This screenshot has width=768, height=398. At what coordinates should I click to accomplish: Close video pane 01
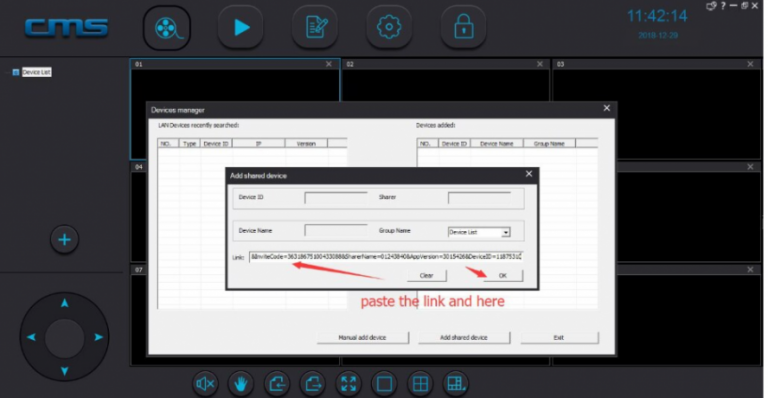coord(329,64)
